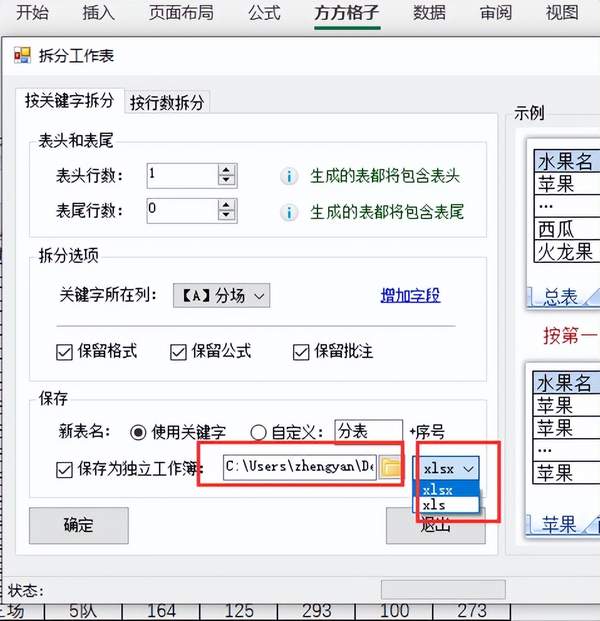Open the 数据 ribbon tab

[x=429, y=13]
